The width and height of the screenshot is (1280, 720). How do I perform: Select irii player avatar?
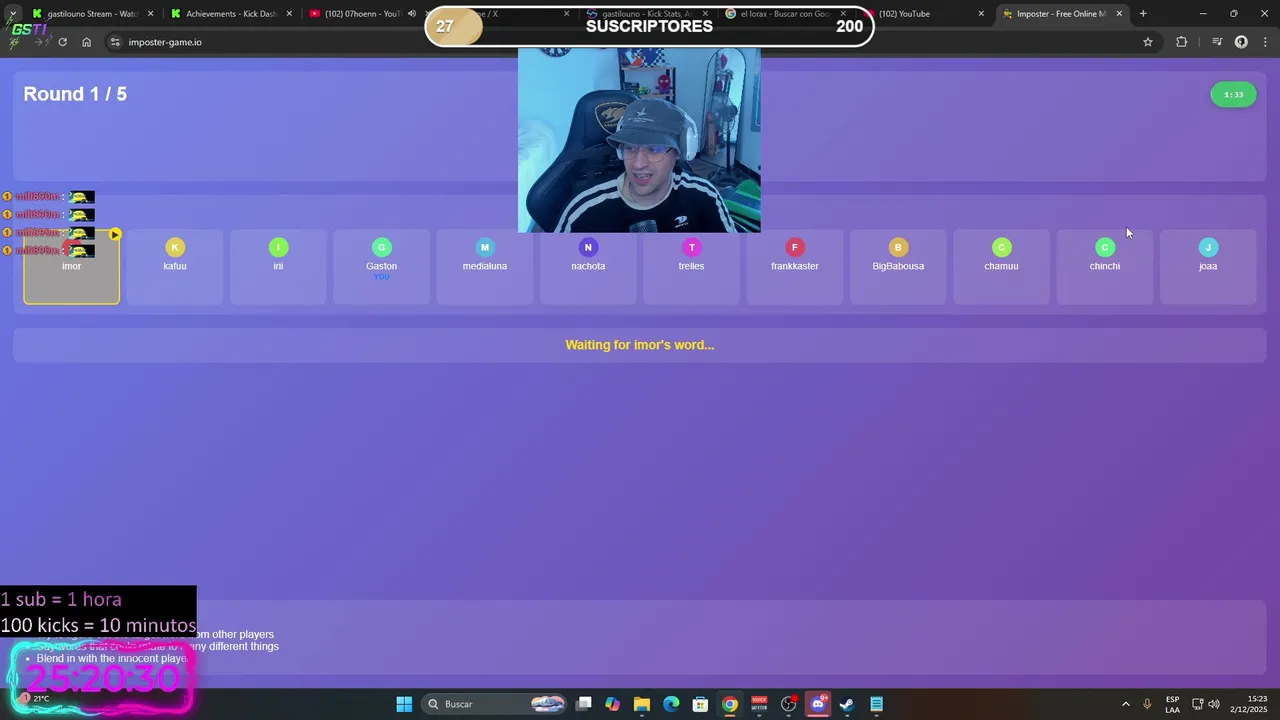(x=278, y=247)
